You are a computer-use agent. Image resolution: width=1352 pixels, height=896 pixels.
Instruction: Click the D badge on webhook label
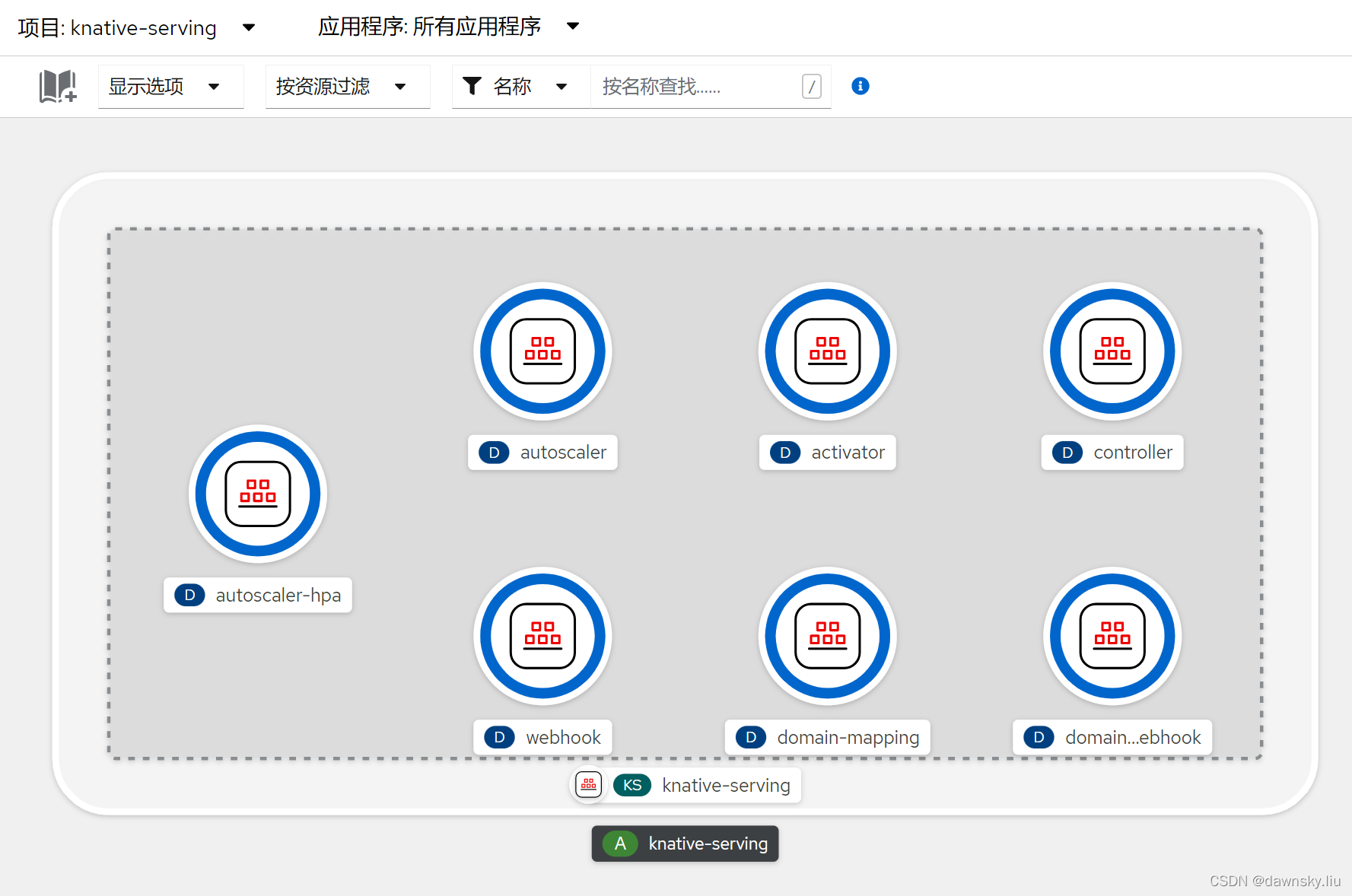(x=499, y=737)
